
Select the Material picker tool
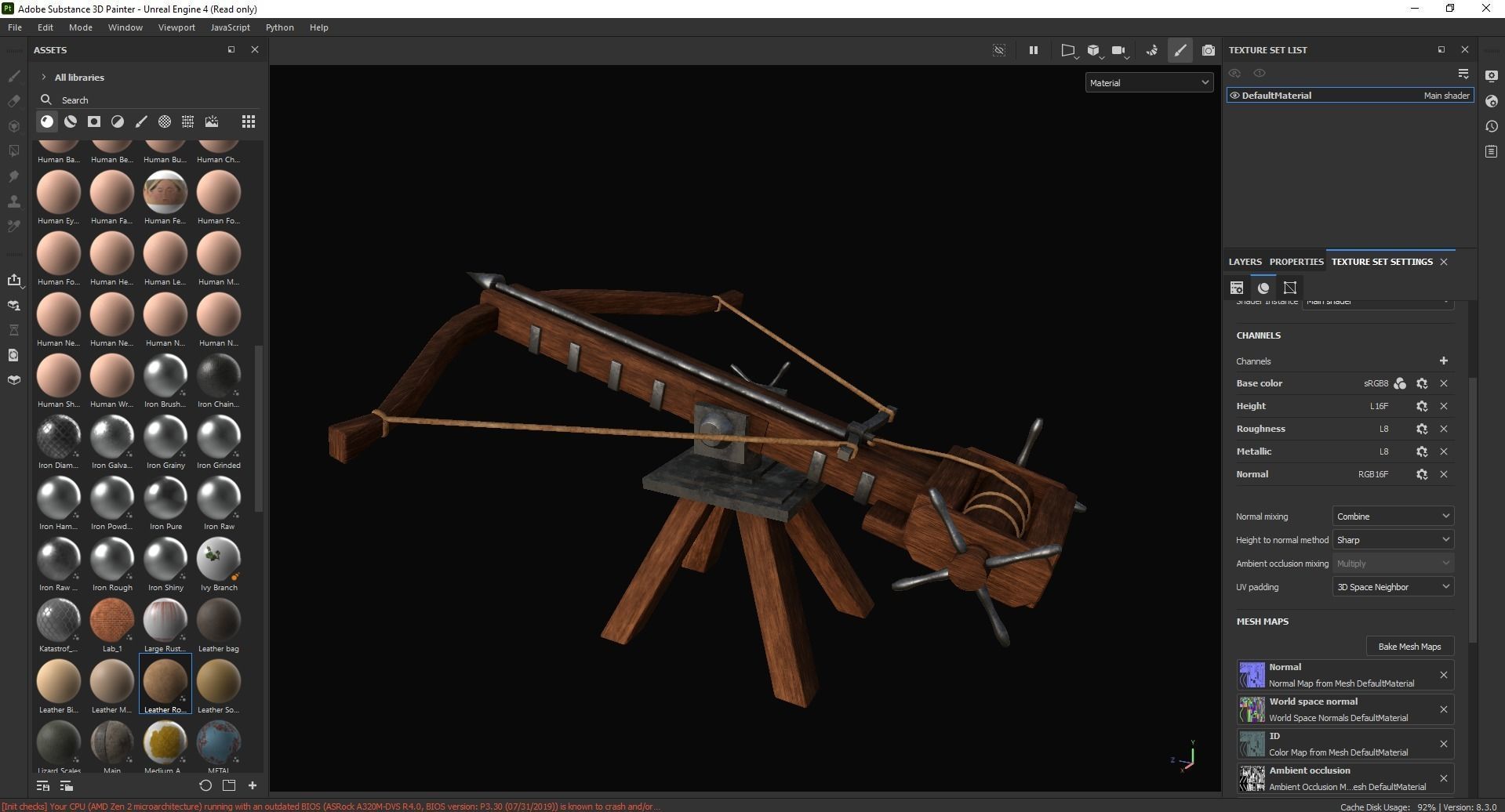tap(13, 227)
